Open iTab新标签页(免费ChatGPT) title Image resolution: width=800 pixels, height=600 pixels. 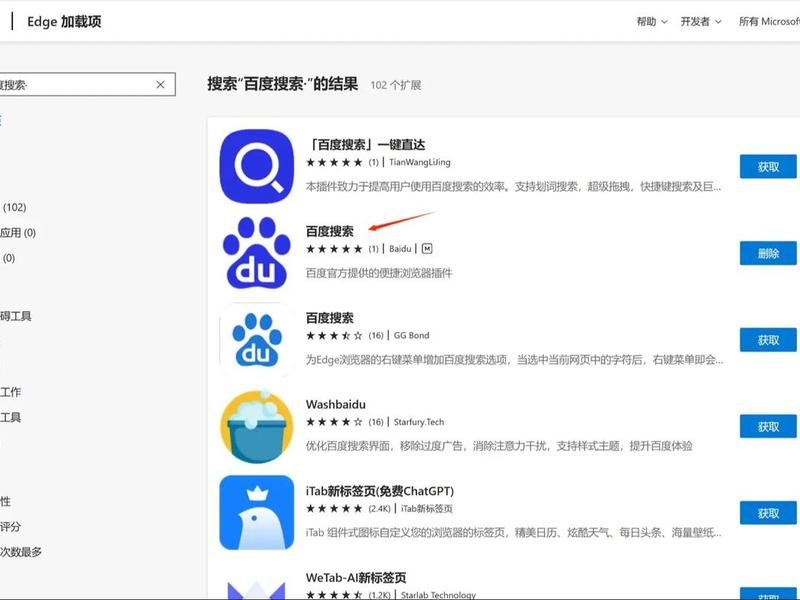[380, 491]
